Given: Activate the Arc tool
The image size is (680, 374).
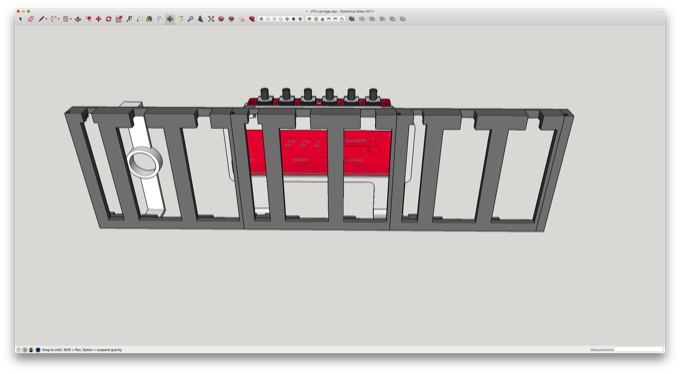Looking at the screenshot, I should coord(53,19).
